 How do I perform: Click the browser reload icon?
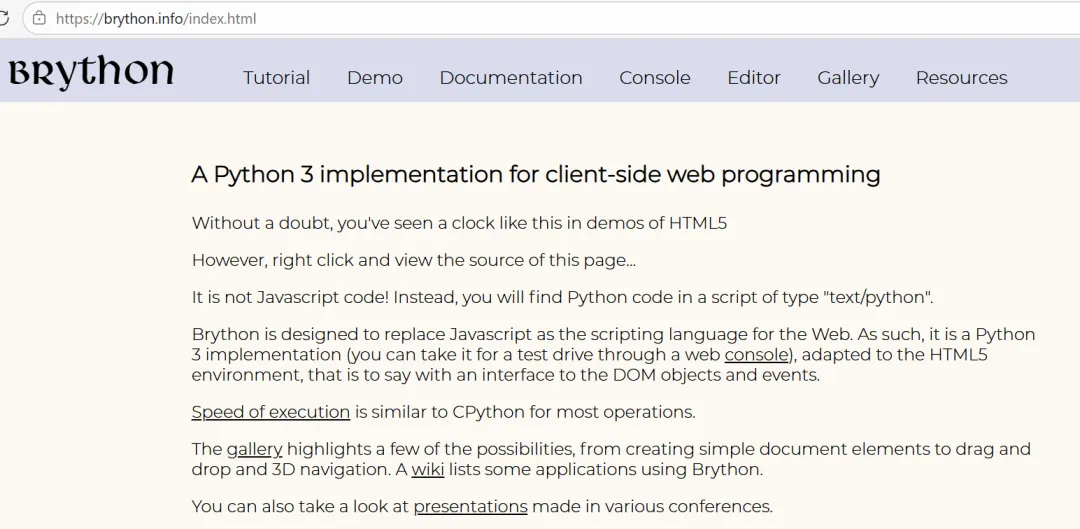[4, 18]
